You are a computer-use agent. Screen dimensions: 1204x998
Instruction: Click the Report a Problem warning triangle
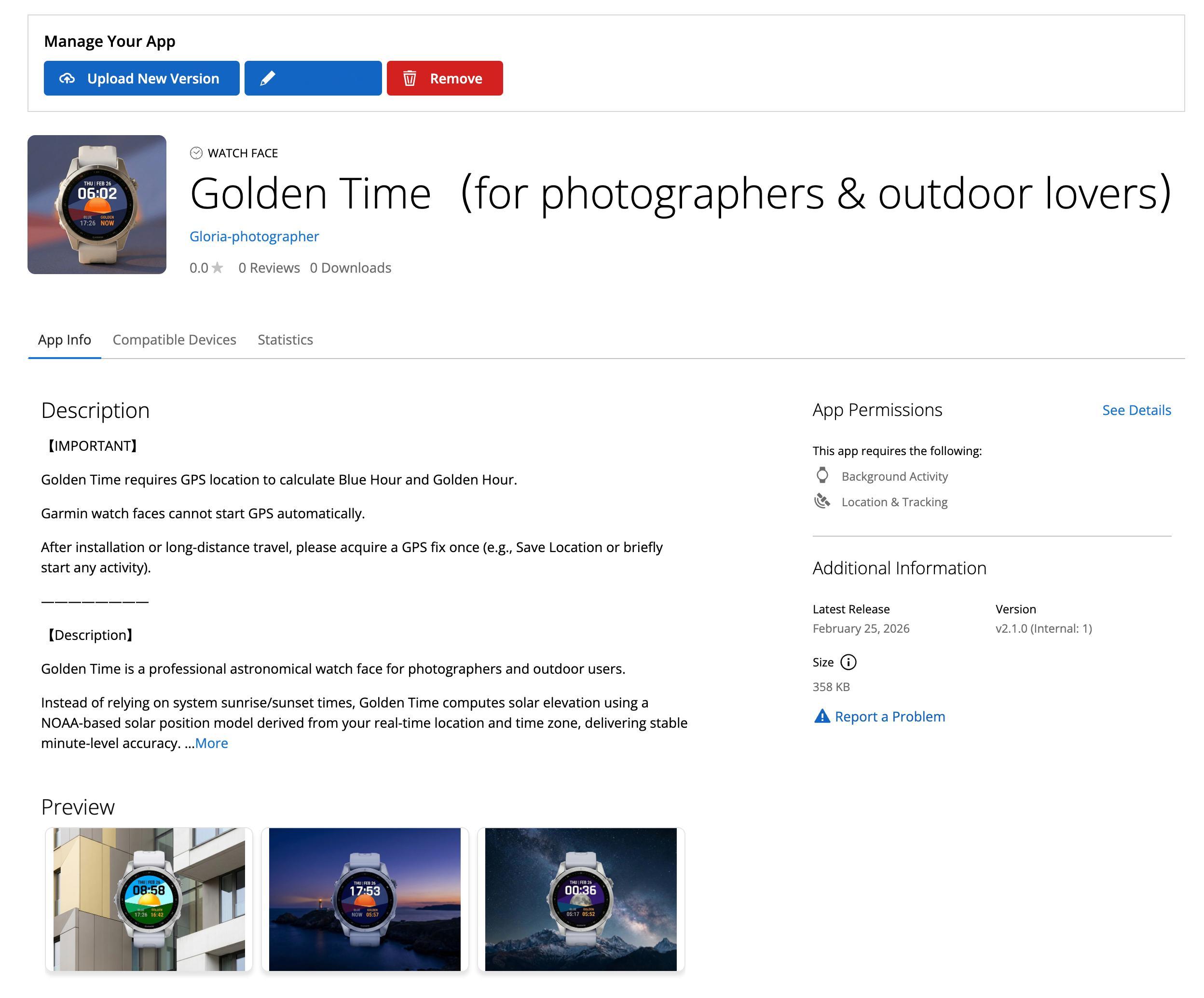[821, 716]
